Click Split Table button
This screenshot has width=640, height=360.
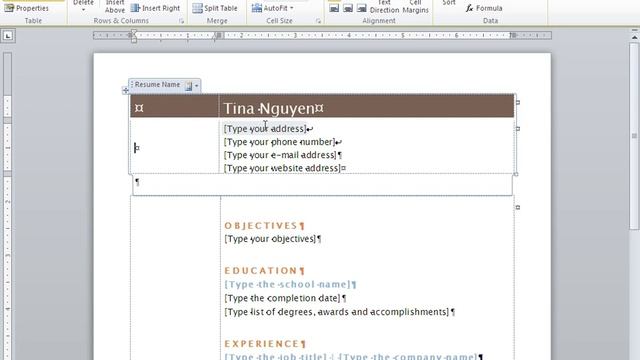coord(215,8)
